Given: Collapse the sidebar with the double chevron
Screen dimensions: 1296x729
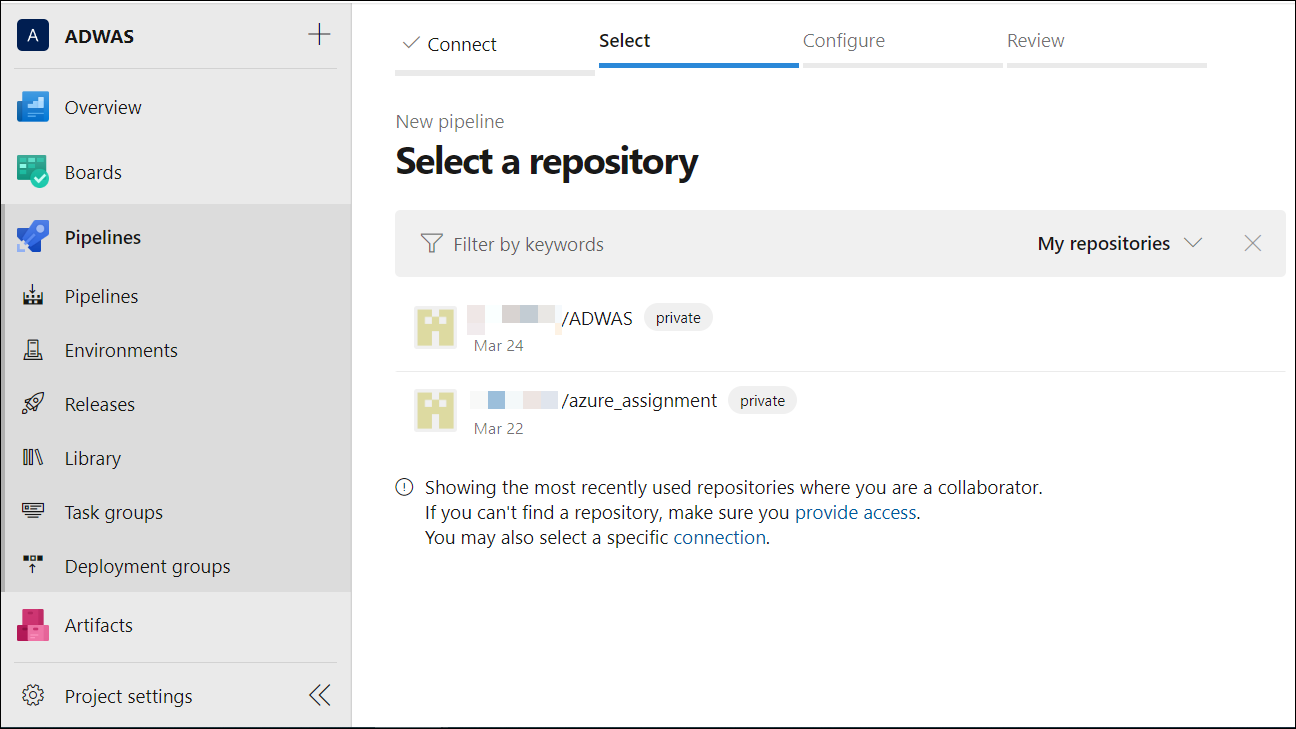Looking at the screenshot, I should 319,694.
